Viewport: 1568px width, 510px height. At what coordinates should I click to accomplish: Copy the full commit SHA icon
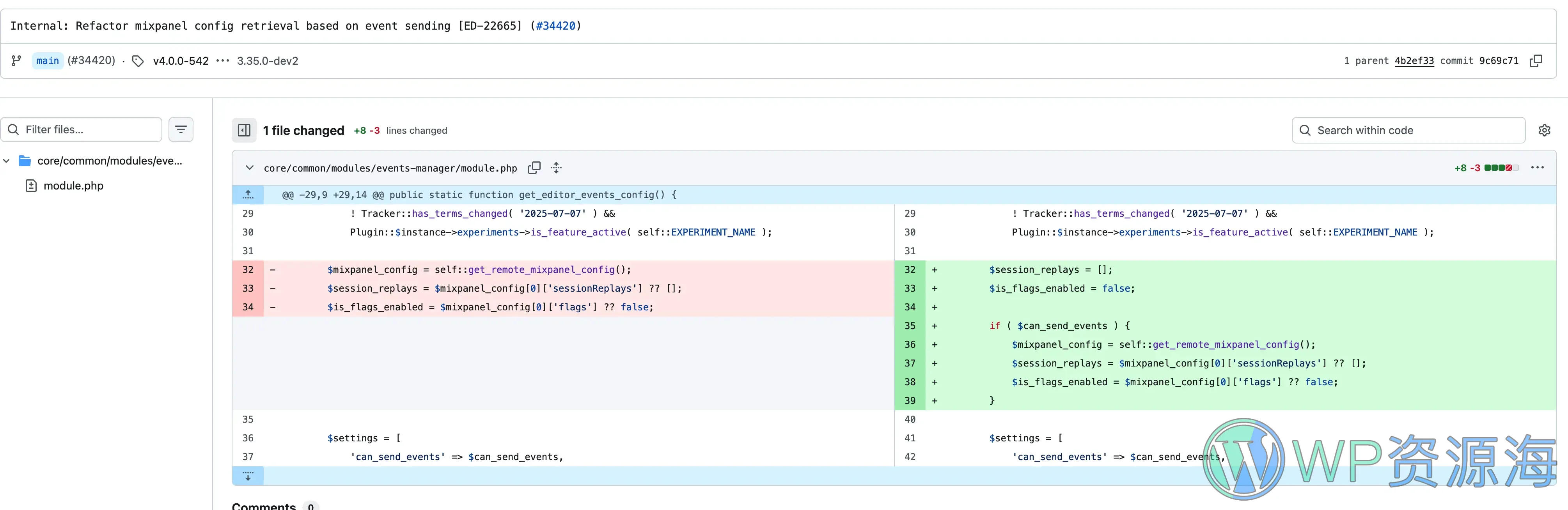pos(1536,61)
